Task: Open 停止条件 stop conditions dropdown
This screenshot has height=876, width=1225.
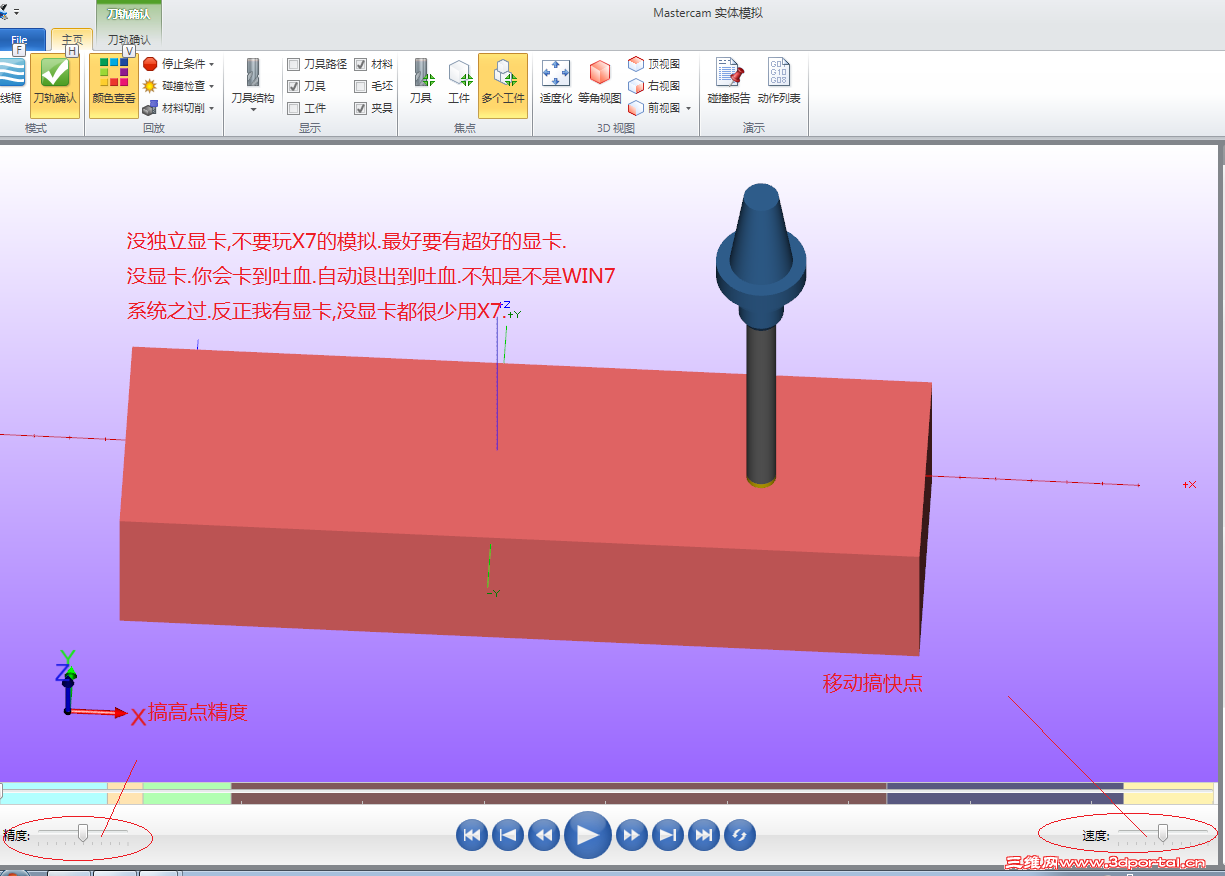Action: 178,64
